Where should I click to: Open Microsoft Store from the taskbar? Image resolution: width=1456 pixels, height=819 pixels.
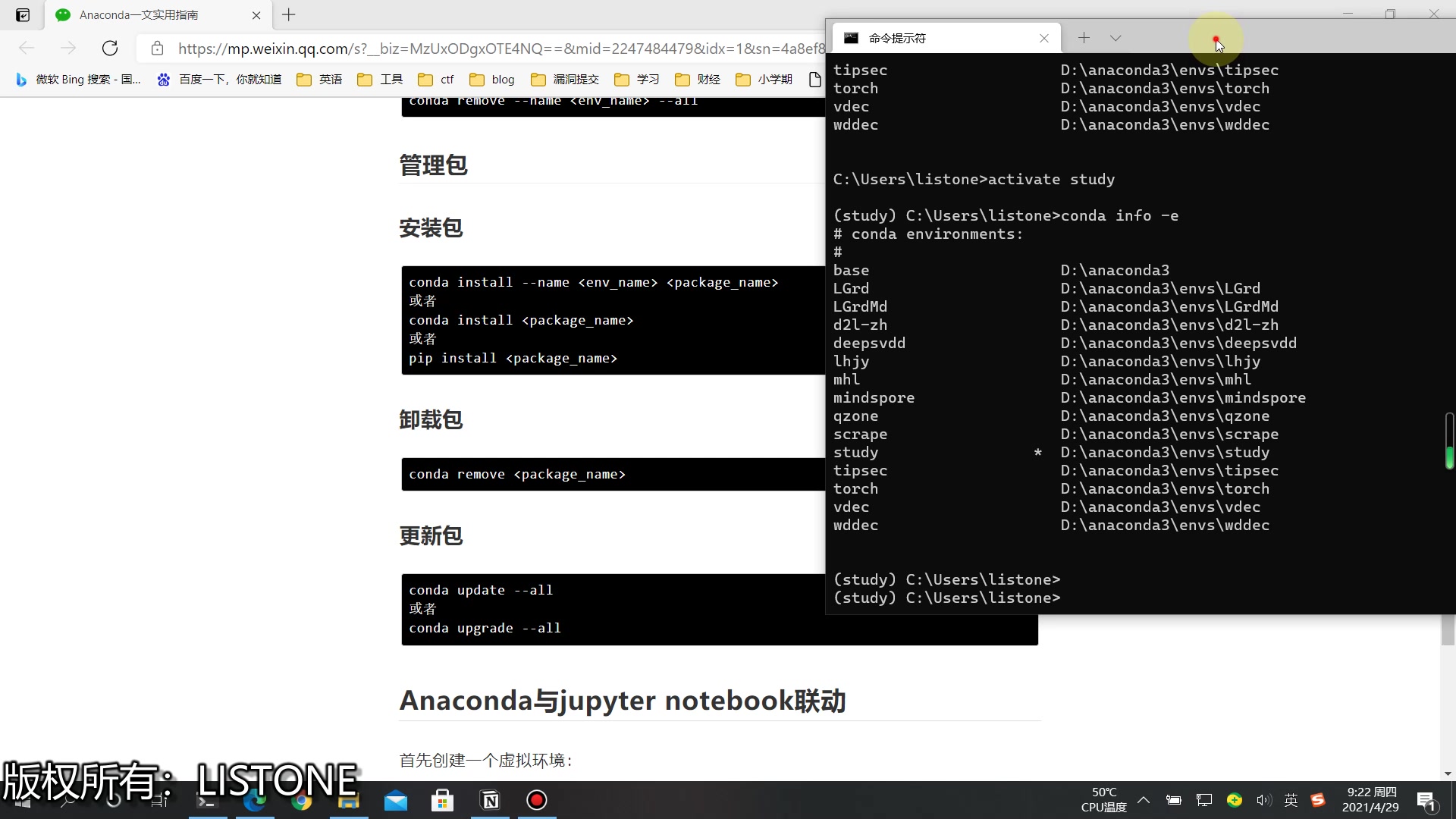click(442, 800)
